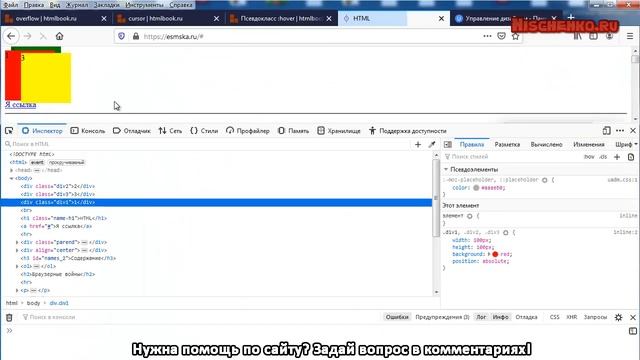Go back with the browser back arrow
This screenshot has width=640, height=360.
coord(11,36)
